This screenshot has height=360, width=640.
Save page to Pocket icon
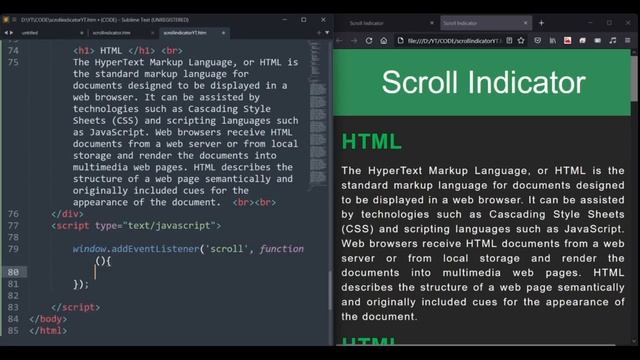[538, 40]
